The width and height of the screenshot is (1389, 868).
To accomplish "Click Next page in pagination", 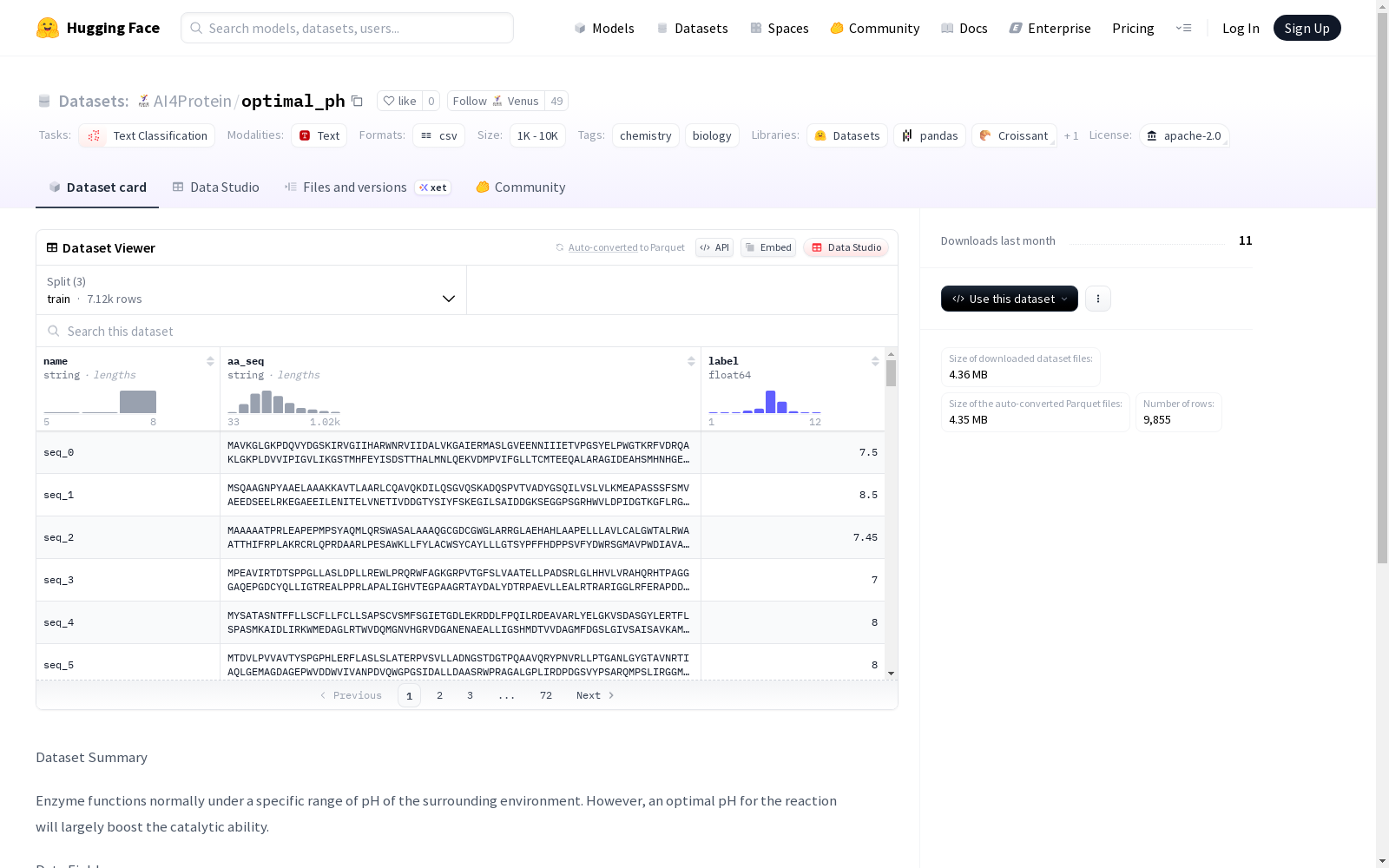I will coord(596,695).
